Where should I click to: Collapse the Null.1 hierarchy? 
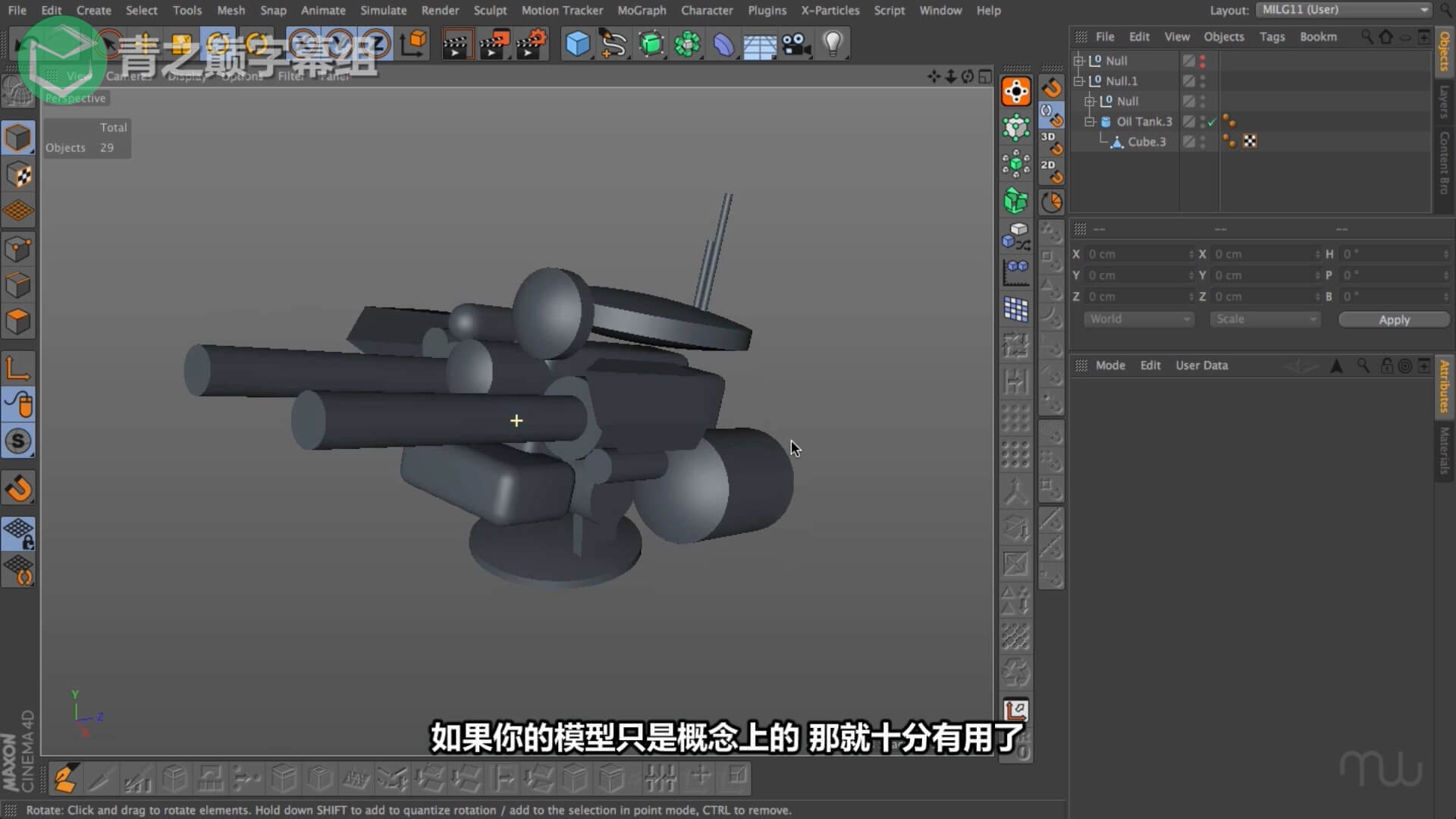click(x=1078, y=81)
